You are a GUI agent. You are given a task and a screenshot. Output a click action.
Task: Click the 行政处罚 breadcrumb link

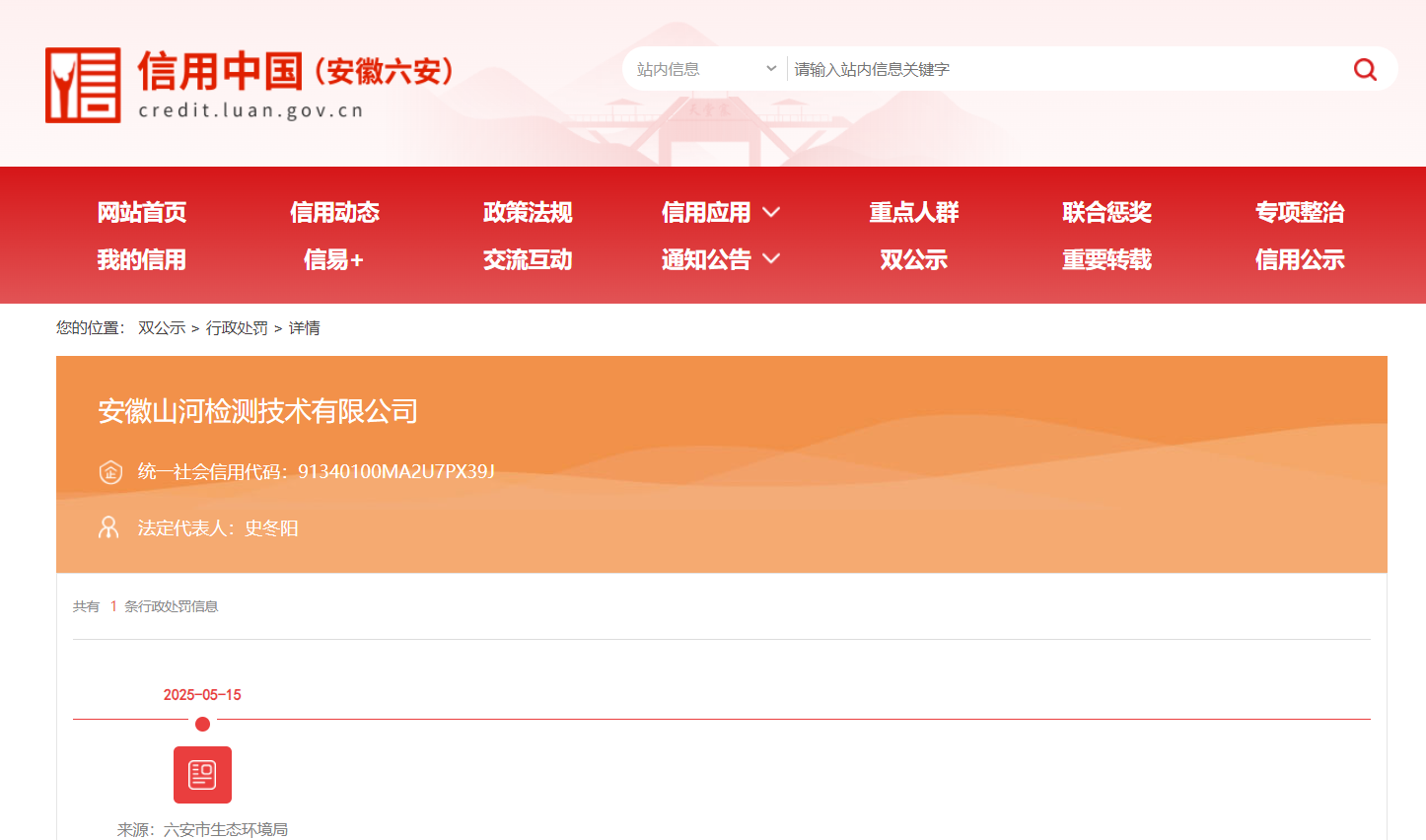[x=237, y=328]
